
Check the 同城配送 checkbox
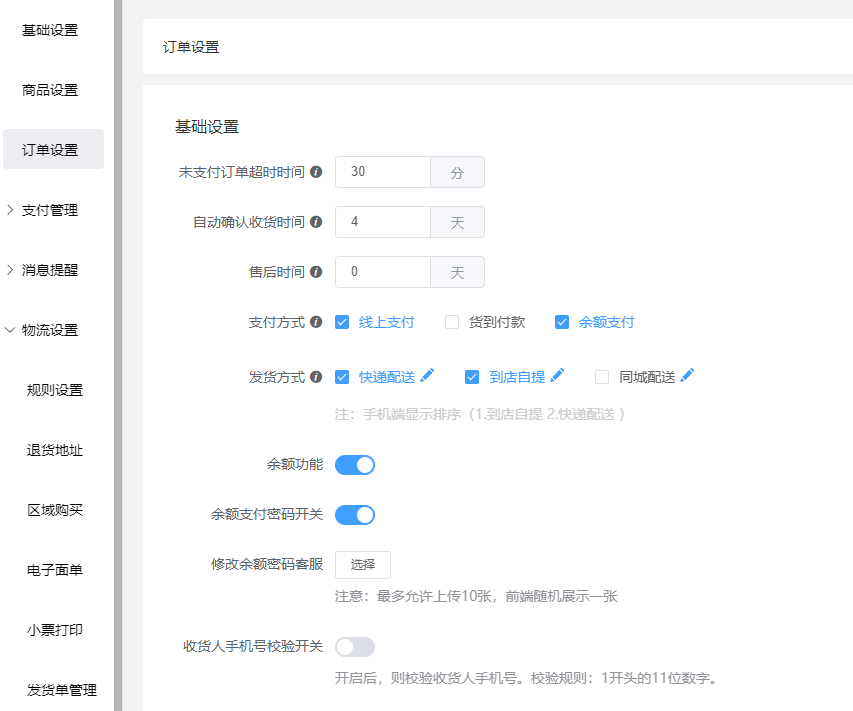tap(602, 377)
